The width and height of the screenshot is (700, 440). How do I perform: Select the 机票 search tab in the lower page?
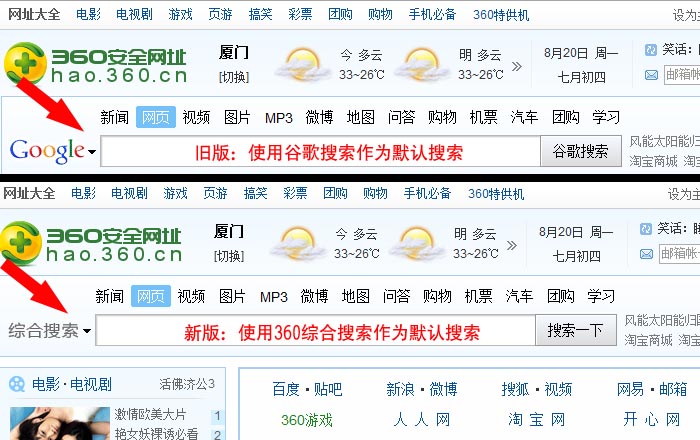(479, 296)
